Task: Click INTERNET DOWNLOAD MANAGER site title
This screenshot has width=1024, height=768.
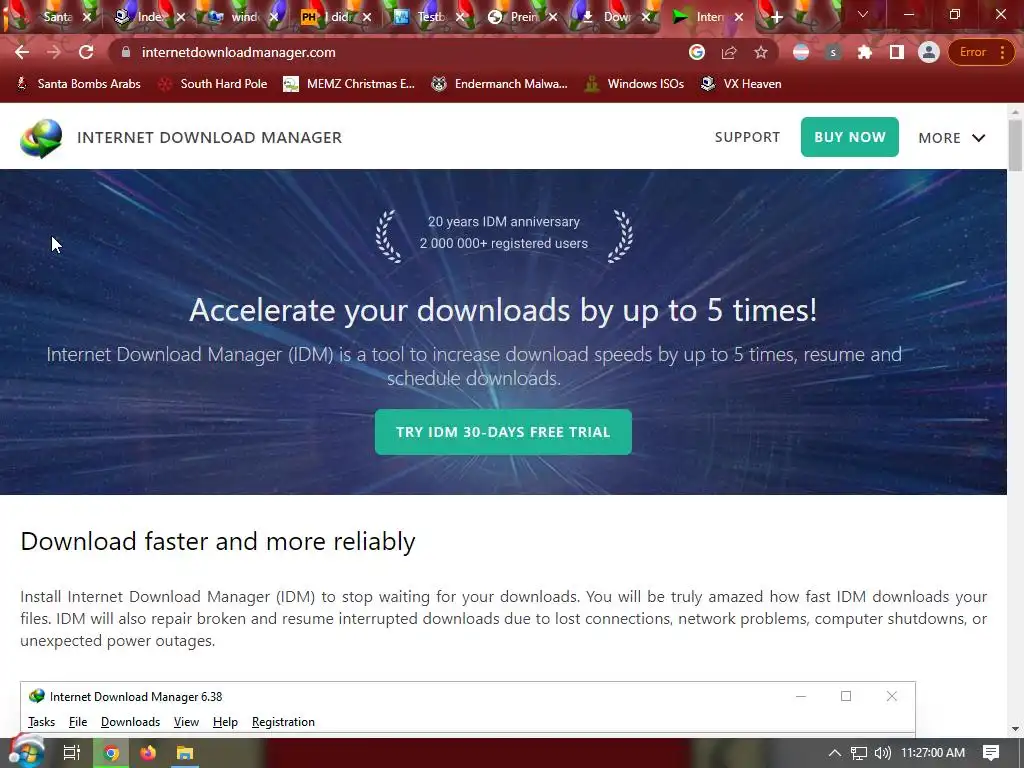Action: click(209, 138)
